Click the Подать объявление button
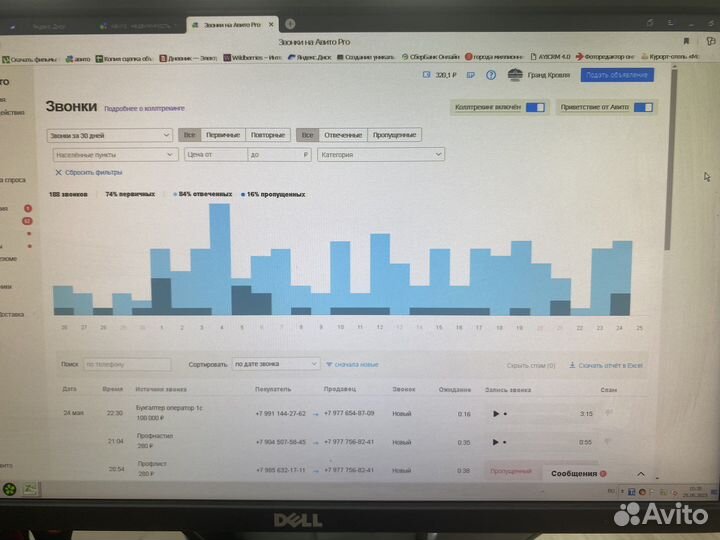This screenshot has width=720, height=540. click(617, 75)
